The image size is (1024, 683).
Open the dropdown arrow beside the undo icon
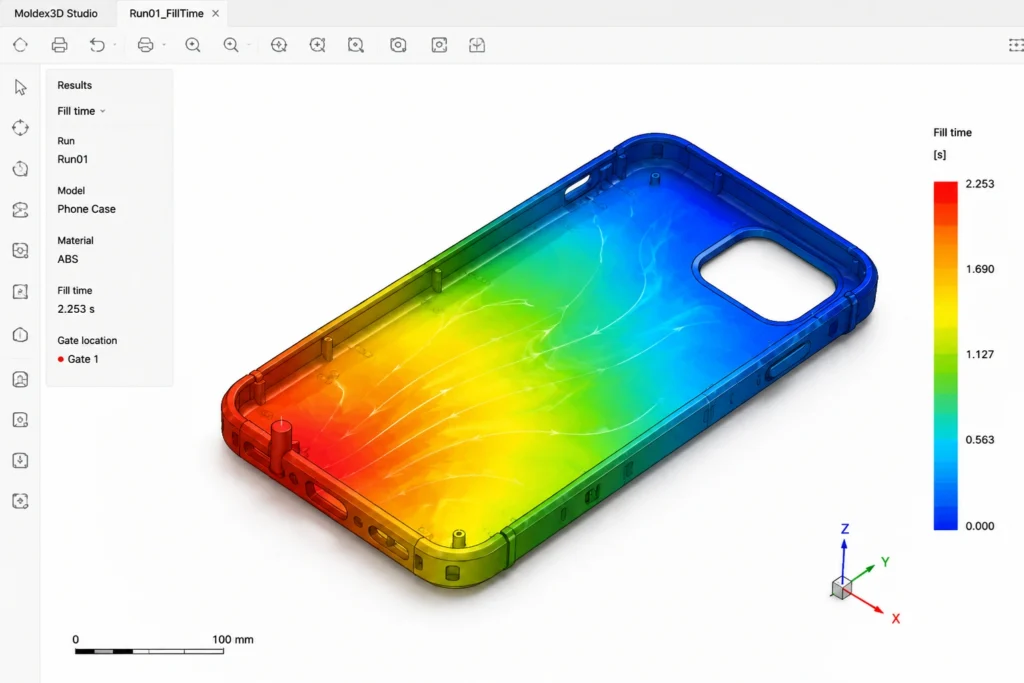[115, 45]
